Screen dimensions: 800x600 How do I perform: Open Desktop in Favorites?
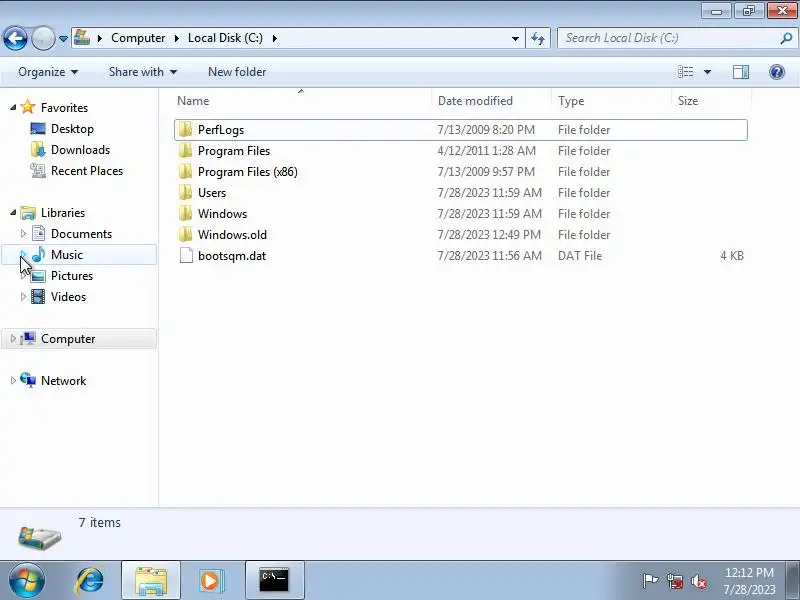[72, 129]
